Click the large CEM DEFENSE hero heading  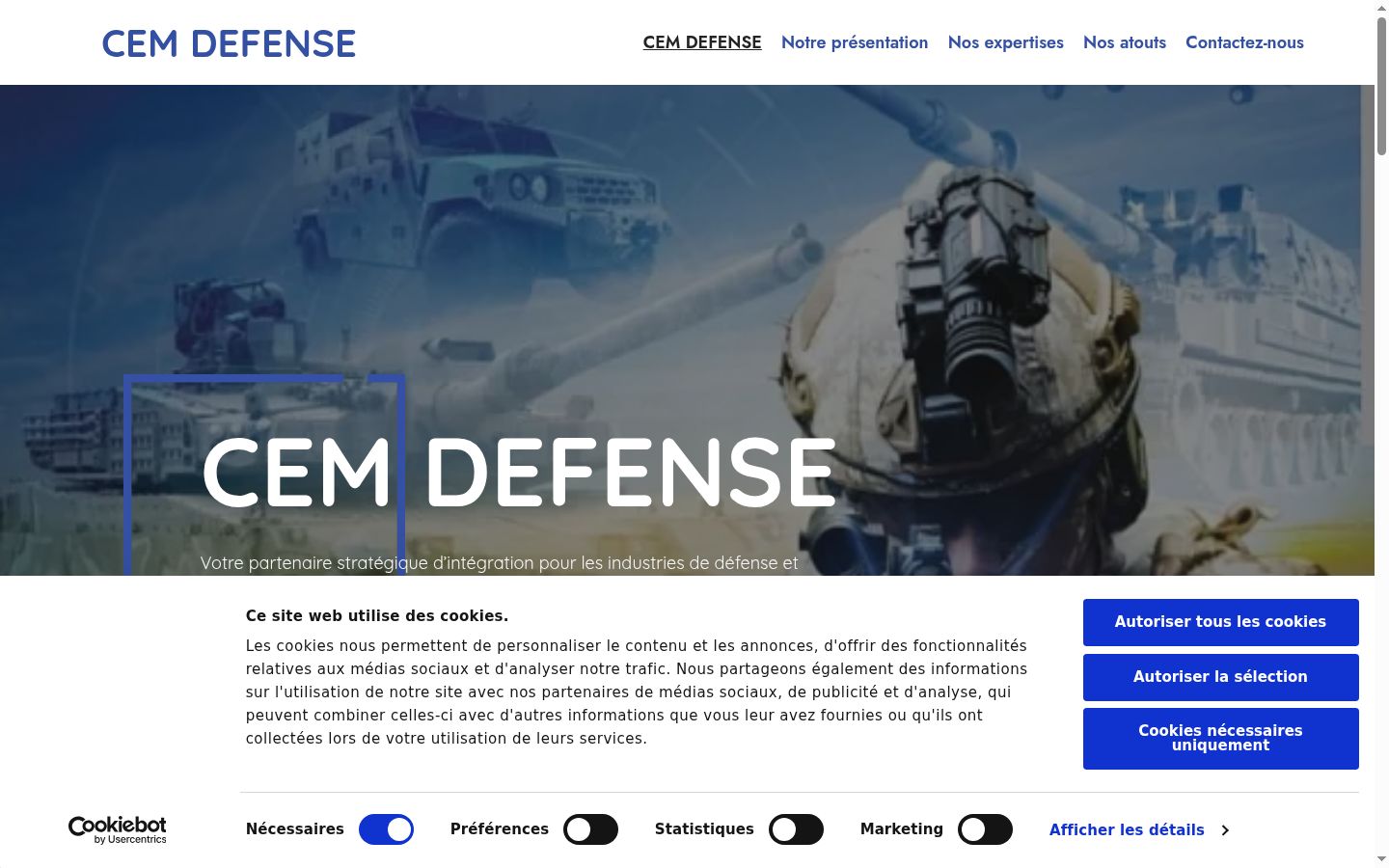pos(518,473)
